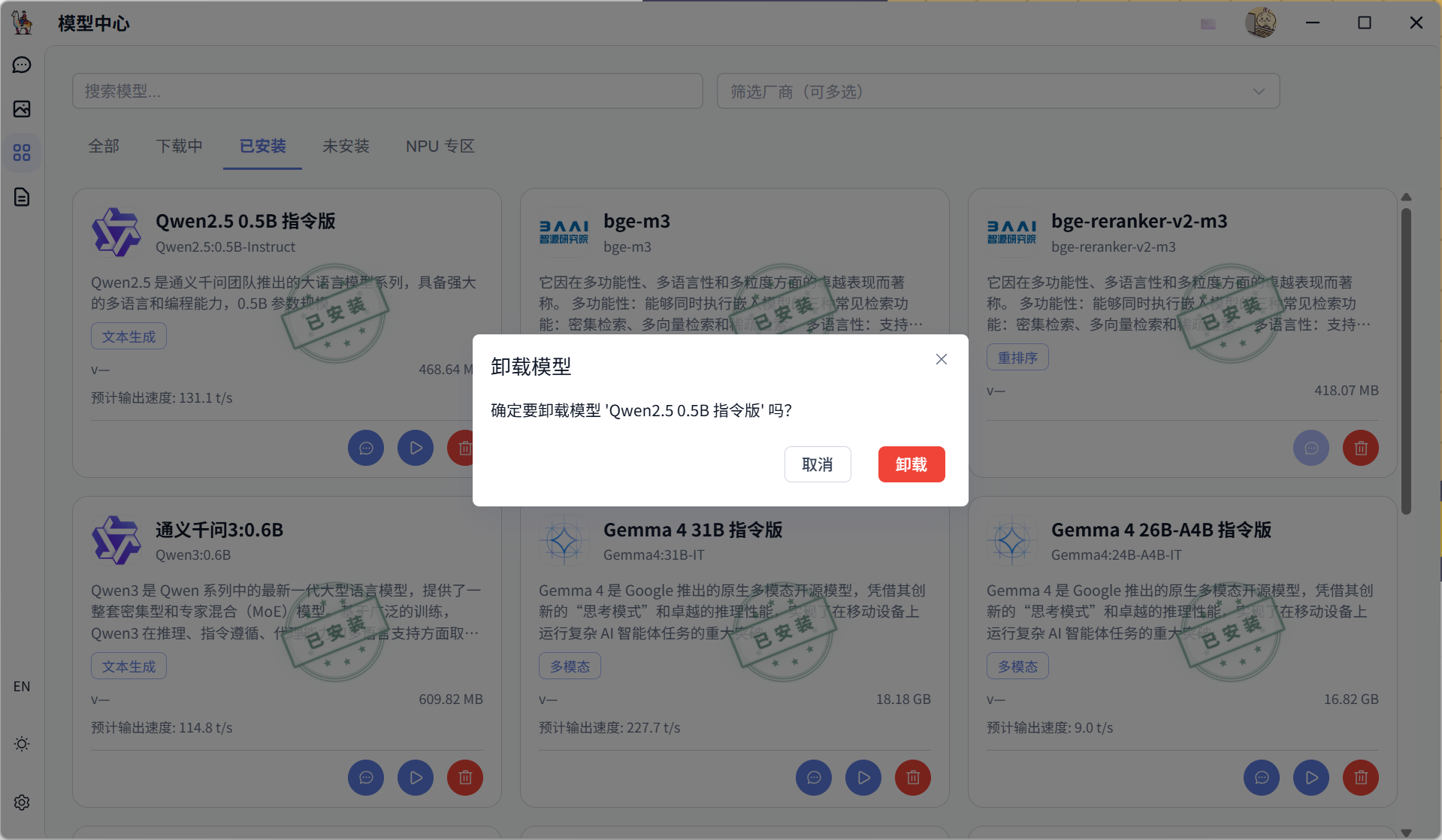Delete Gemma 4 26B-A4B 指令版 trash icon

pos(1361,777)
